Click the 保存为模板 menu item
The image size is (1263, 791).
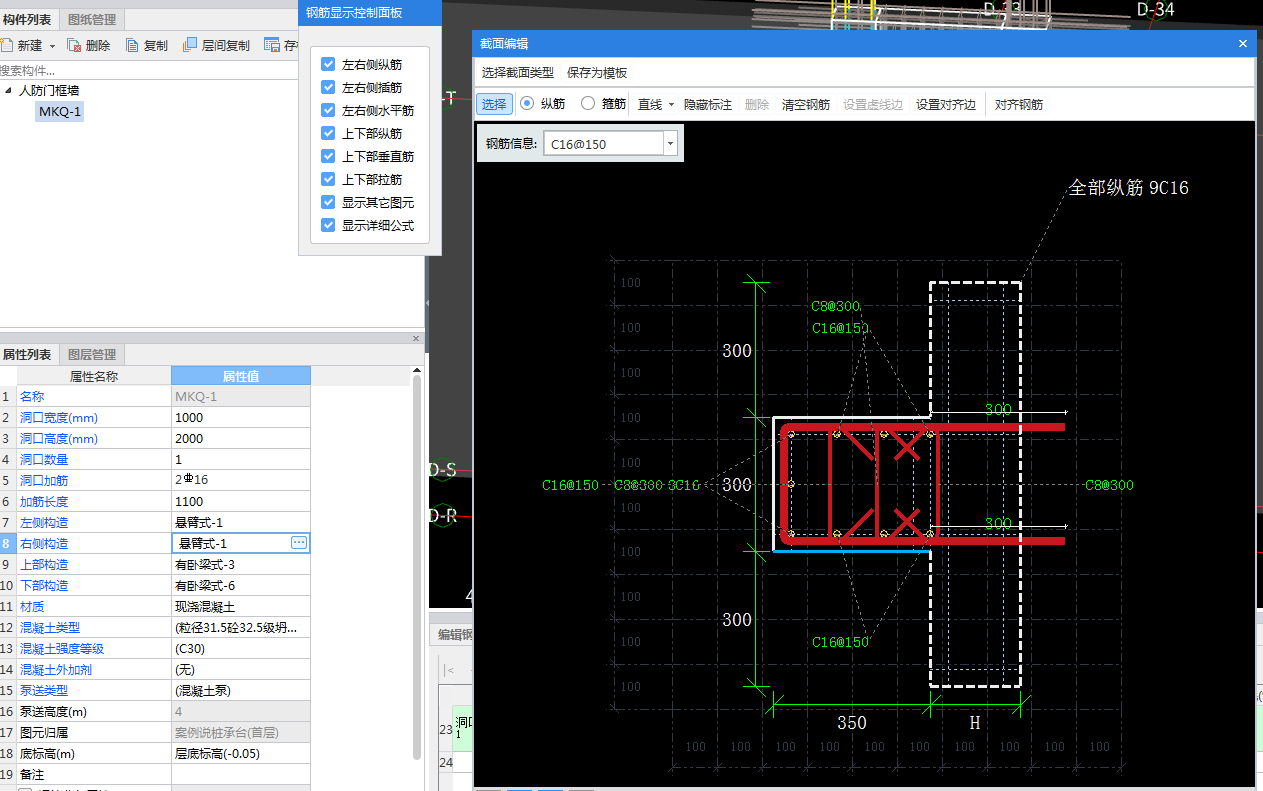(x=597, y=73)
